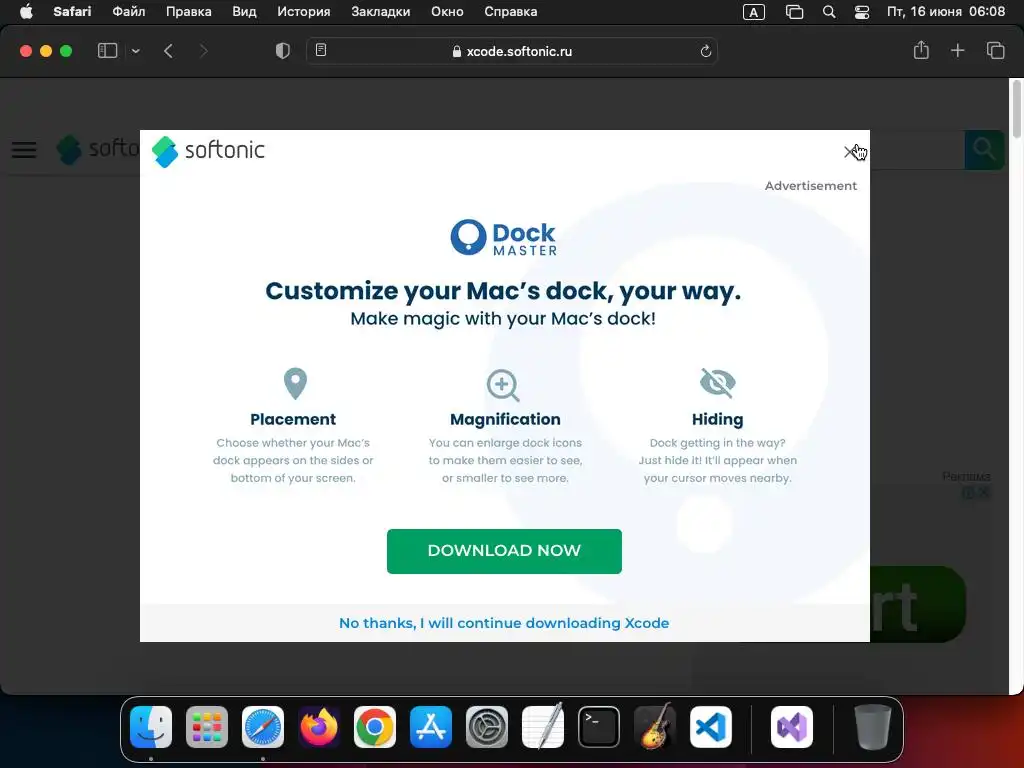
Task: Click the Placement heading
Action: 293,419
